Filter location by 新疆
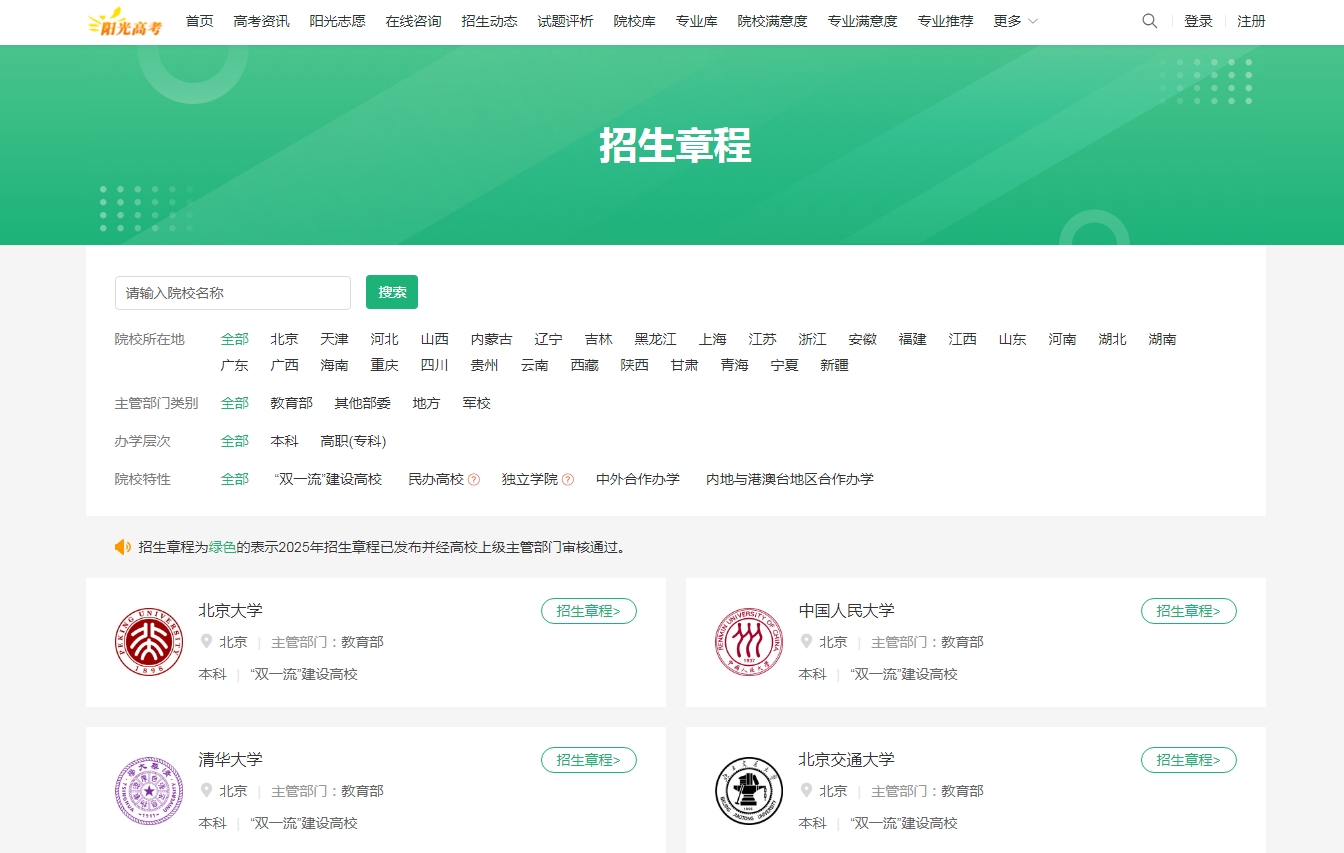Screen dimensions: 1344x853 [835, 366]
